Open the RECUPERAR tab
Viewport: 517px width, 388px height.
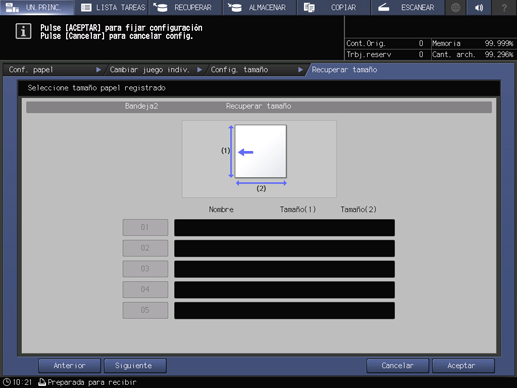point(185,7)
